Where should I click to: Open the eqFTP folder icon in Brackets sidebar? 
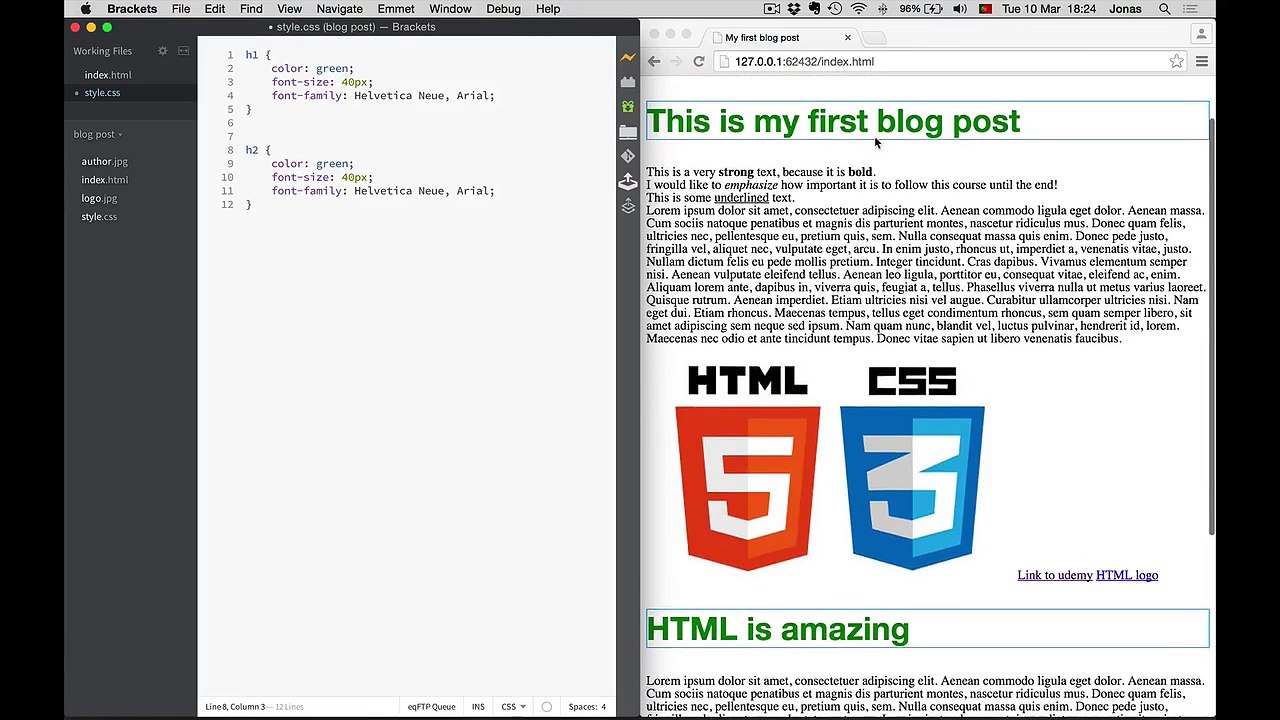[x=628, y=131]
